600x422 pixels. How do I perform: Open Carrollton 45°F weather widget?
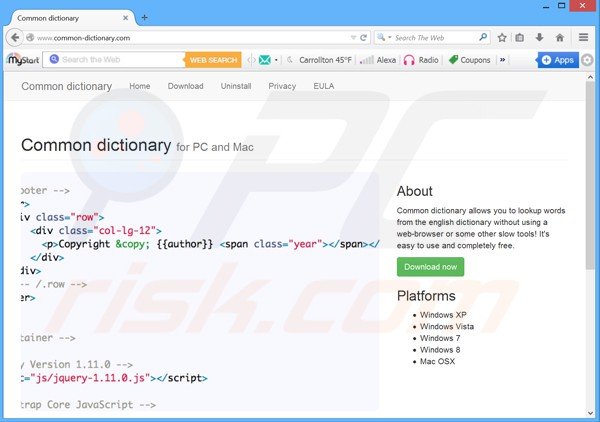coord(319,60)
